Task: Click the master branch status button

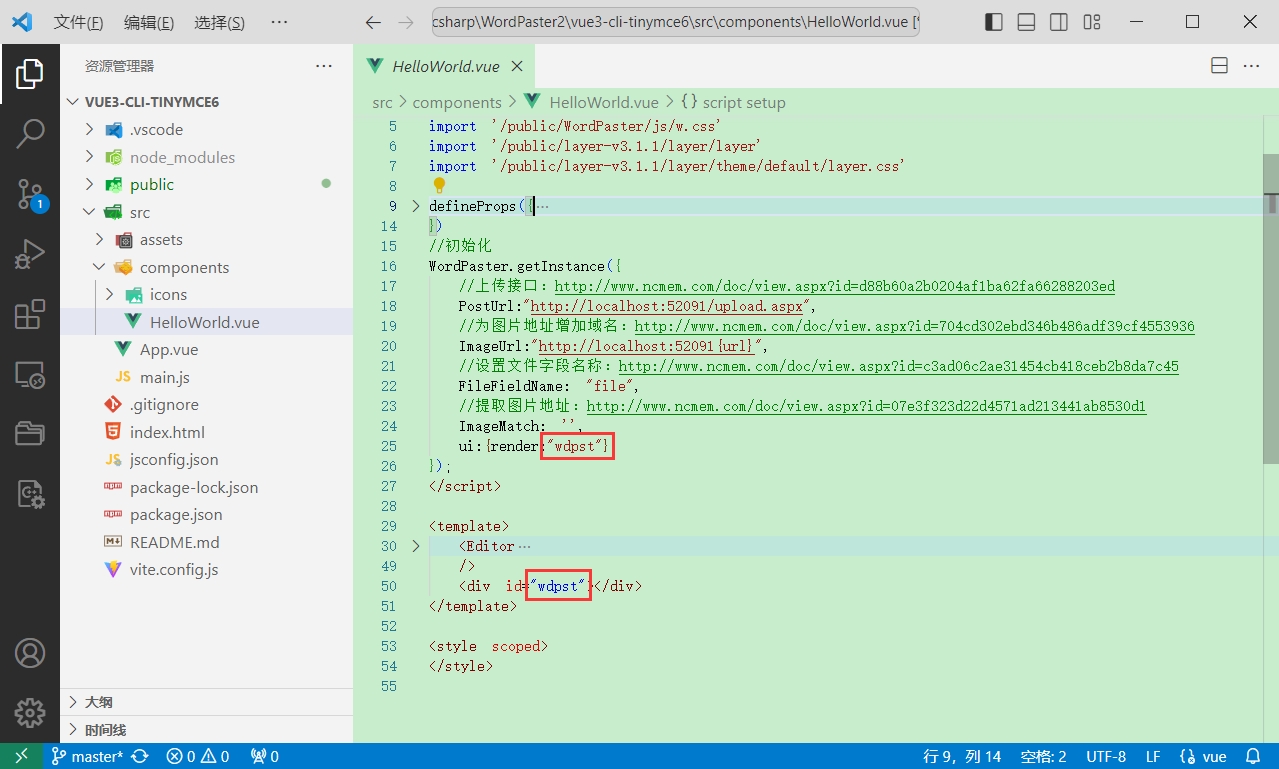Action: point(88,756)
